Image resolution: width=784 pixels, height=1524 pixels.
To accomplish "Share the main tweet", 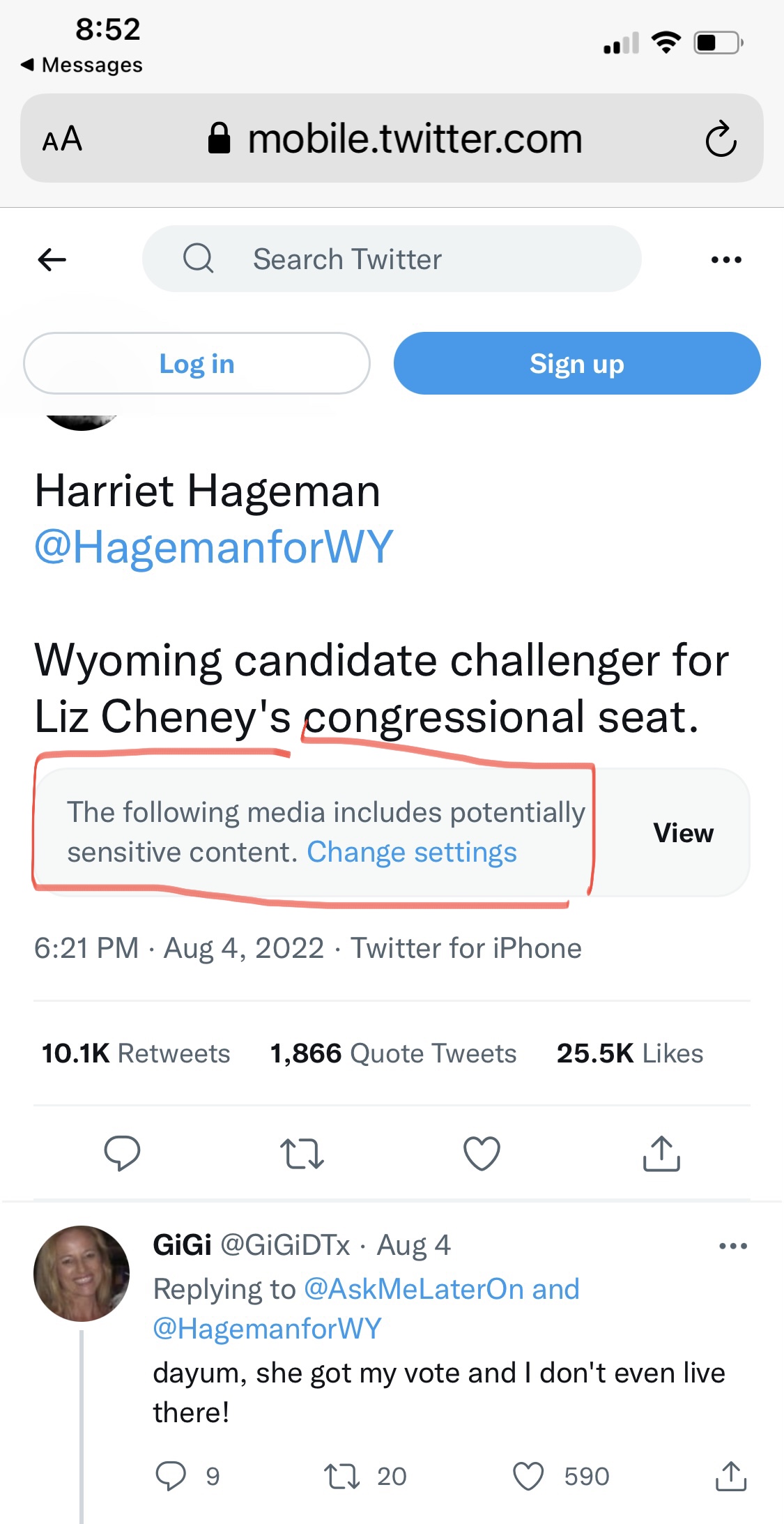I will 661,1153.
